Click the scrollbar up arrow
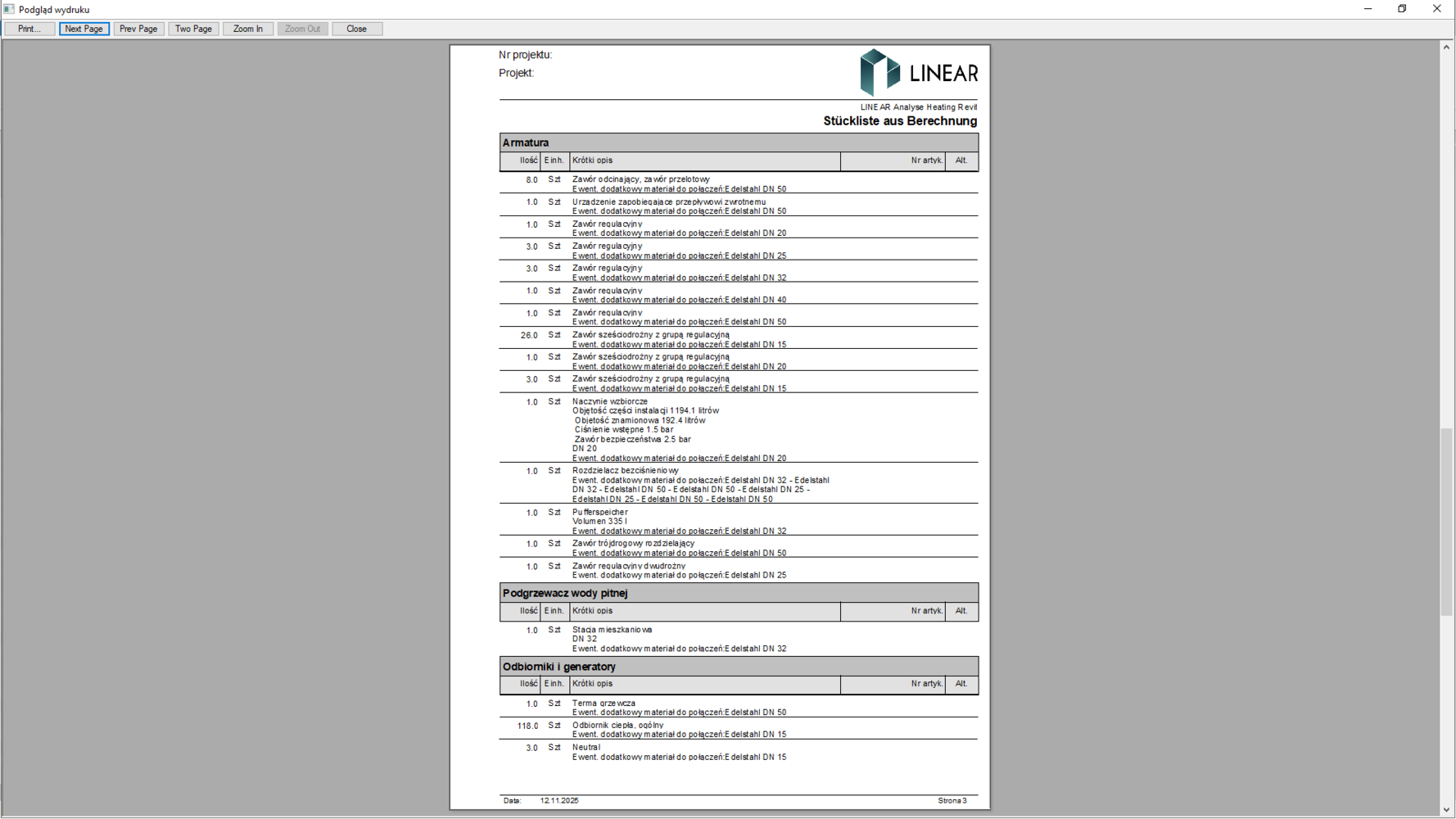 [x=1446, y=48]
